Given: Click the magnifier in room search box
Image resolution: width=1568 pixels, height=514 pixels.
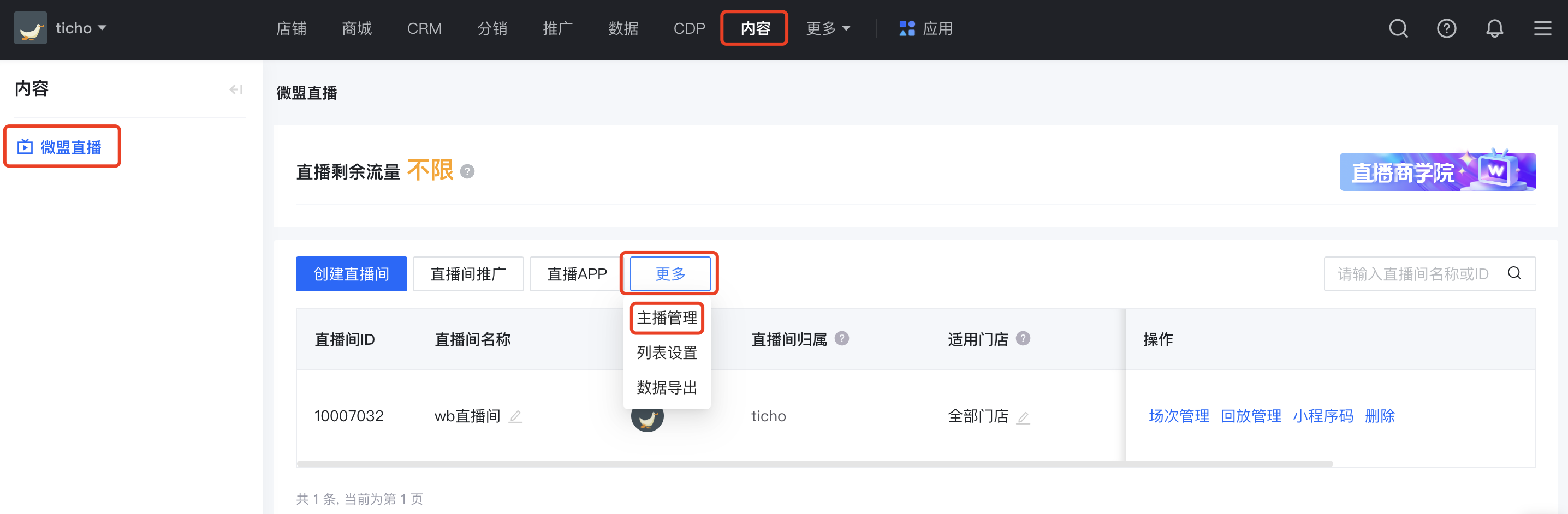Looking at the screenshot, I should point(1514,273).
